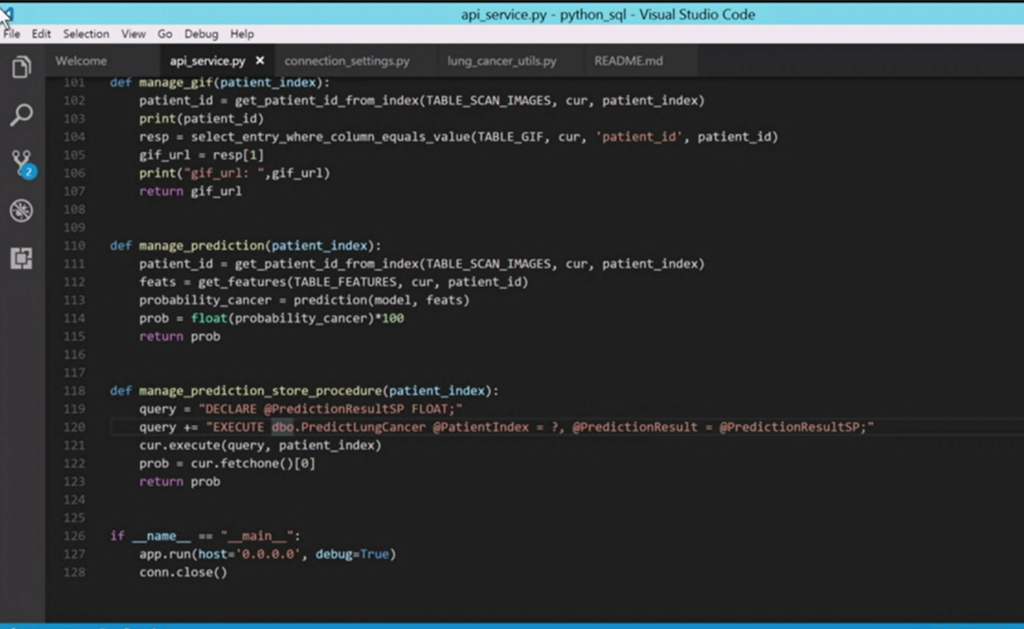Click line number 120 in the gutter
The image size is (1024, 629).
[74, 427]
